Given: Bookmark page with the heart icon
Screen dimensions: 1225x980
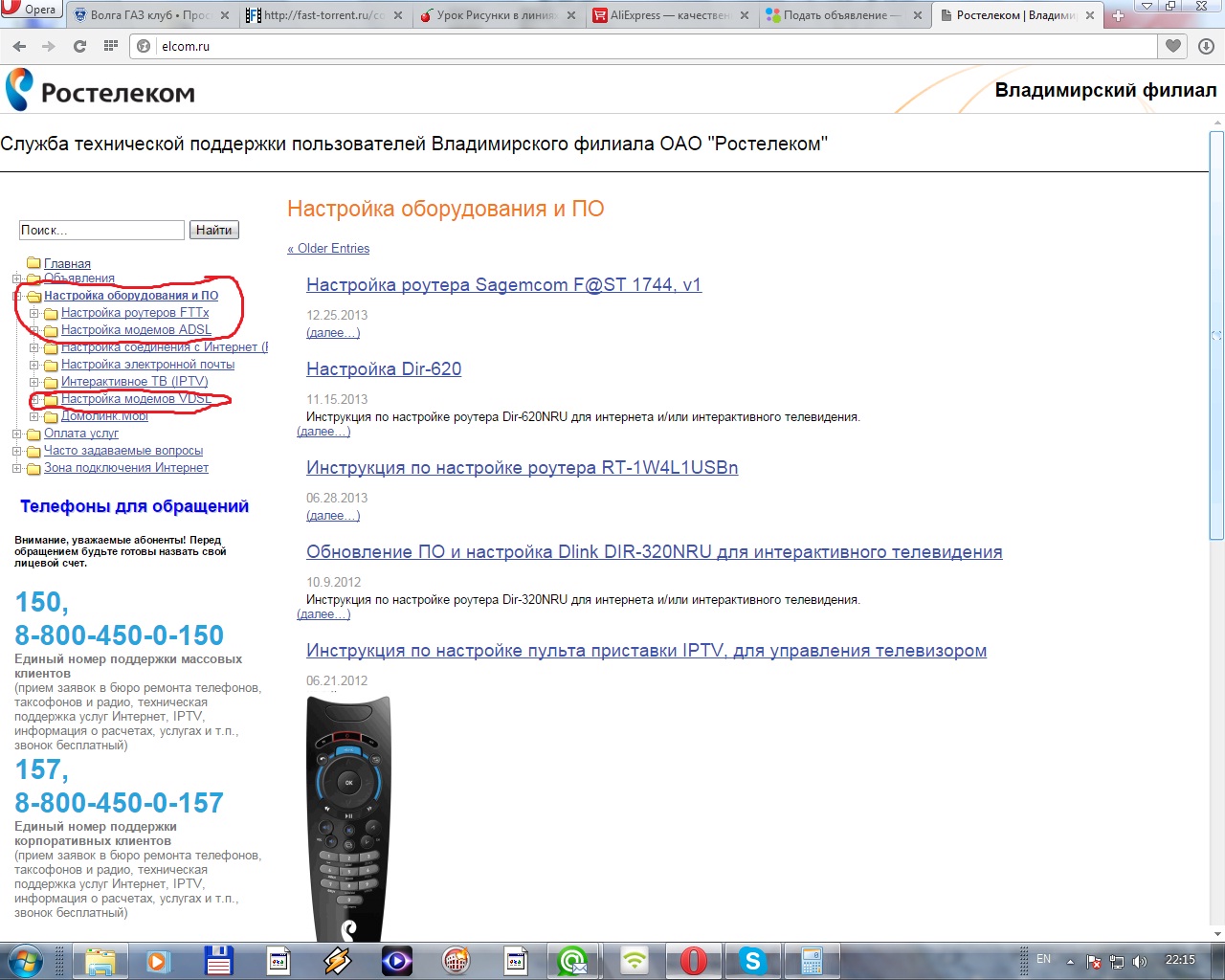Looking at the screenshot, I should (x=1173, y=46).
